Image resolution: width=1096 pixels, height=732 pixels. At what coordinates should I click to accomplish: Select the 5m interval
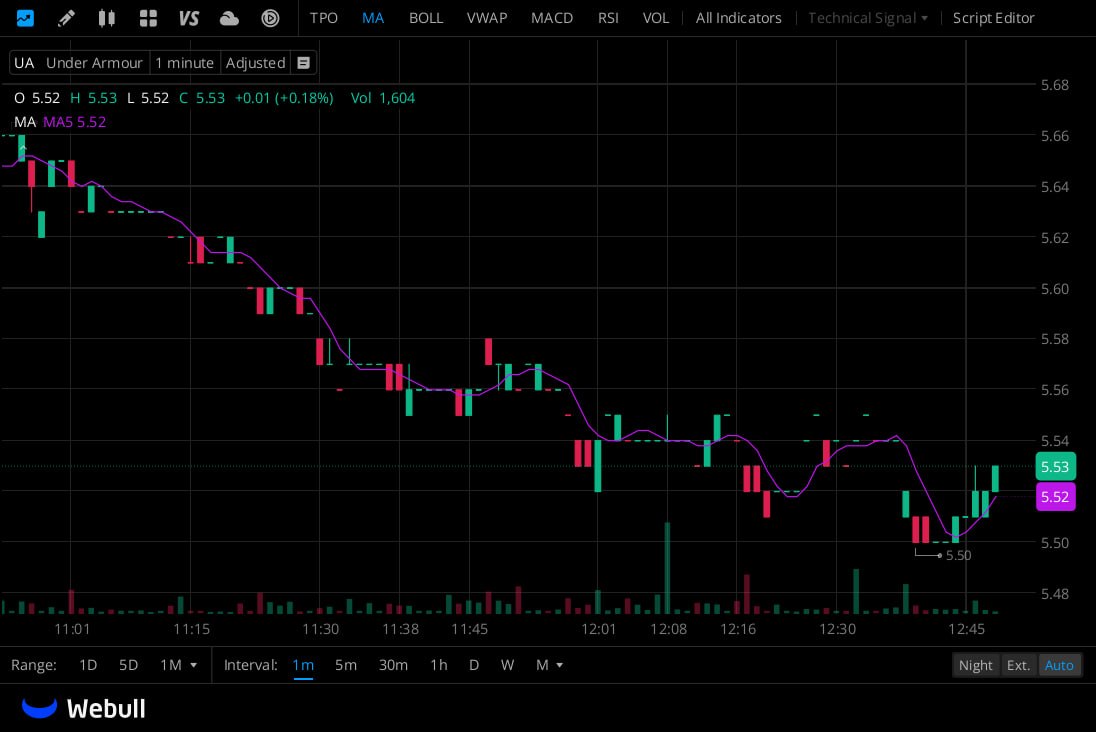(346, 665)
